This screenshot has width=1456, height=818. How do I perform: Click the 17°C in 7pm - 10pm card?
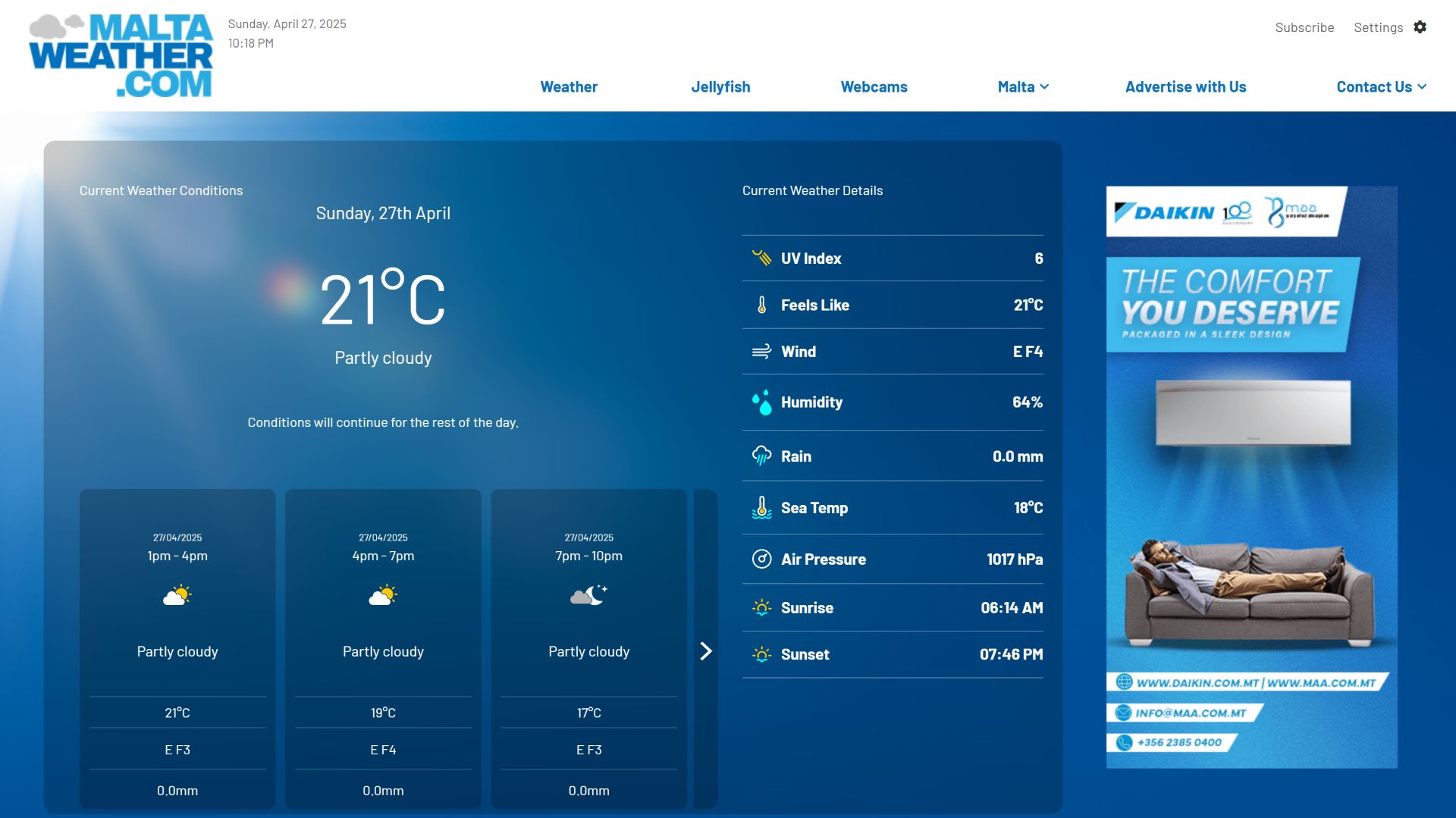(589, 713)
